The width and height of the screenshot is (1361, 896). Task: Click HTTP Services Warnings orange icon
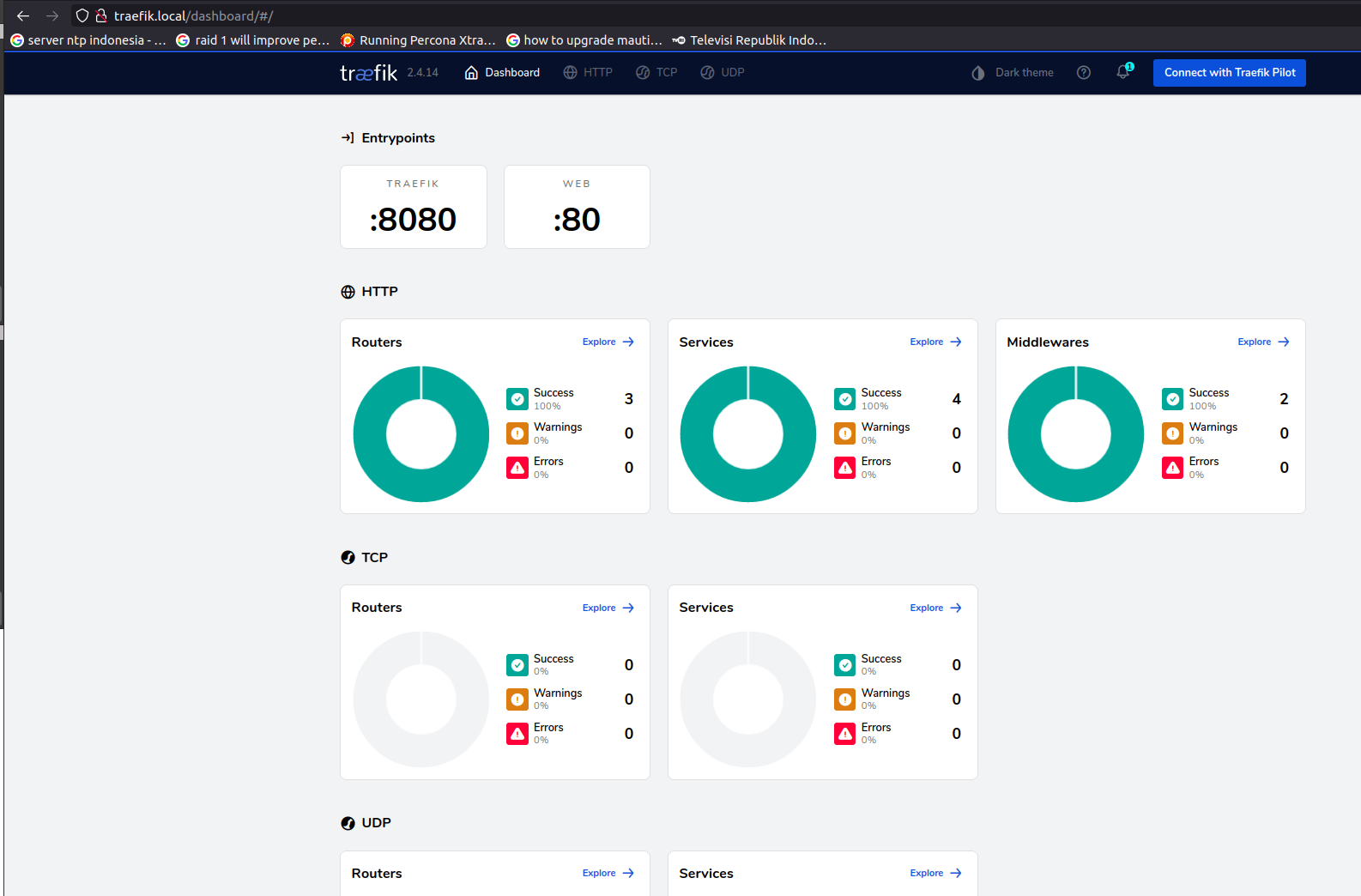tap(845, 433)
